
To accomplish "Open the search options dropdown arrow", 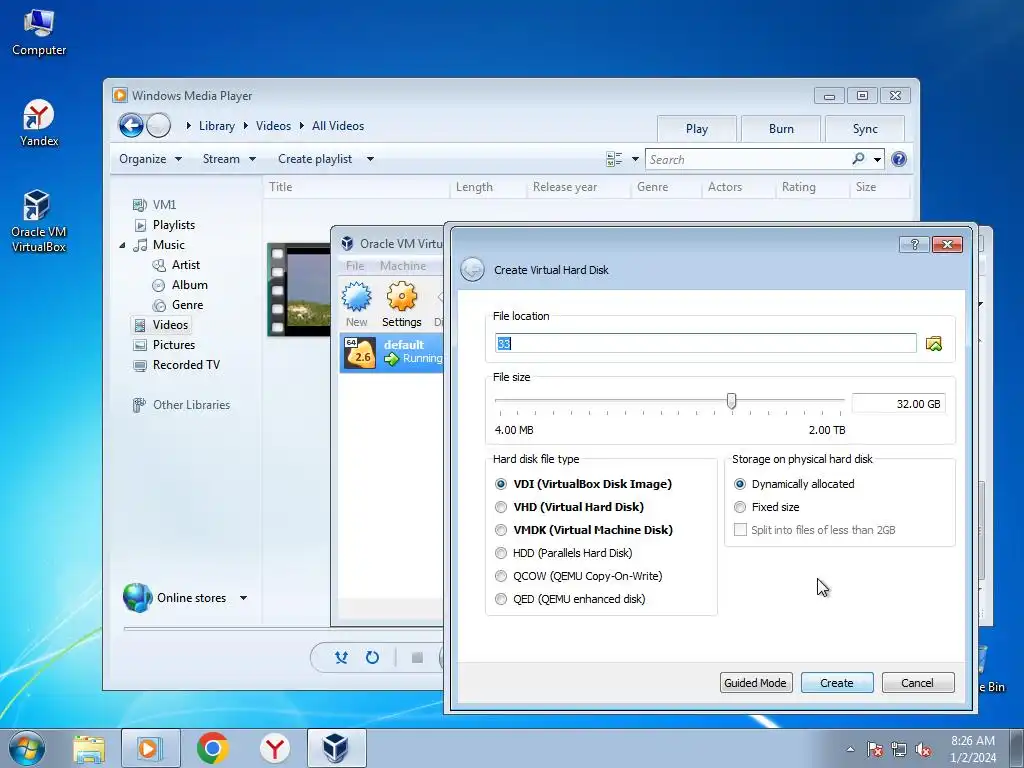I will (877, 159).
